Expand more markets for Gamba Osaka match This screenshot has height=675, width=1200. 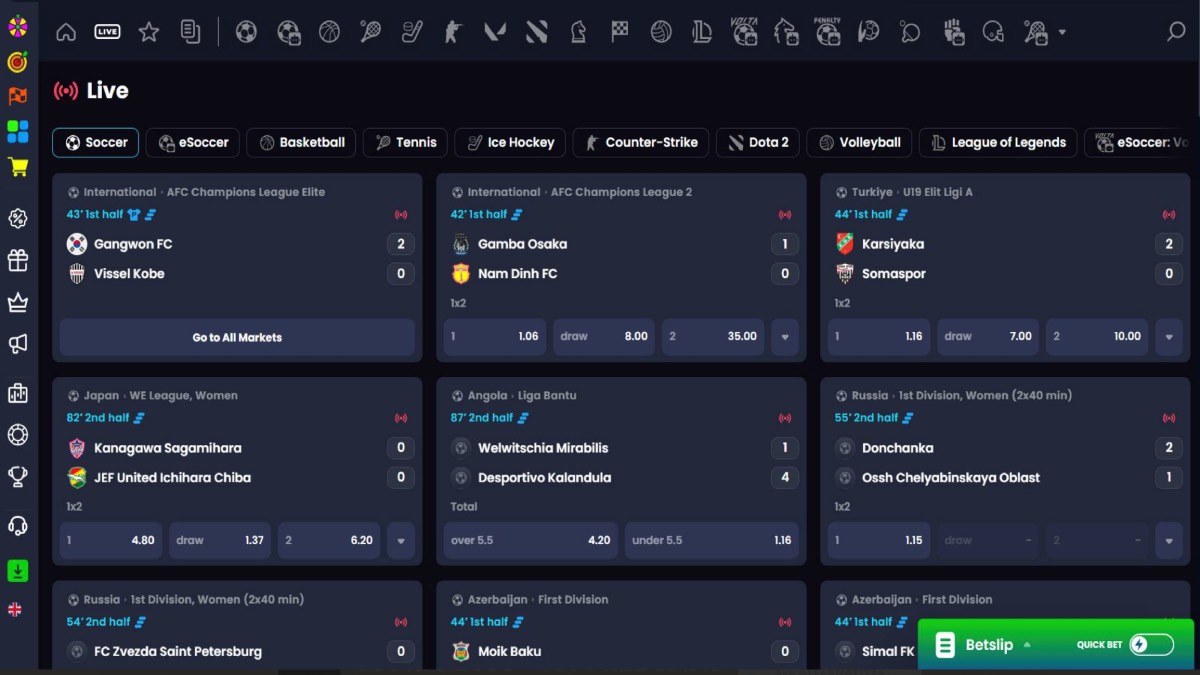785,337
